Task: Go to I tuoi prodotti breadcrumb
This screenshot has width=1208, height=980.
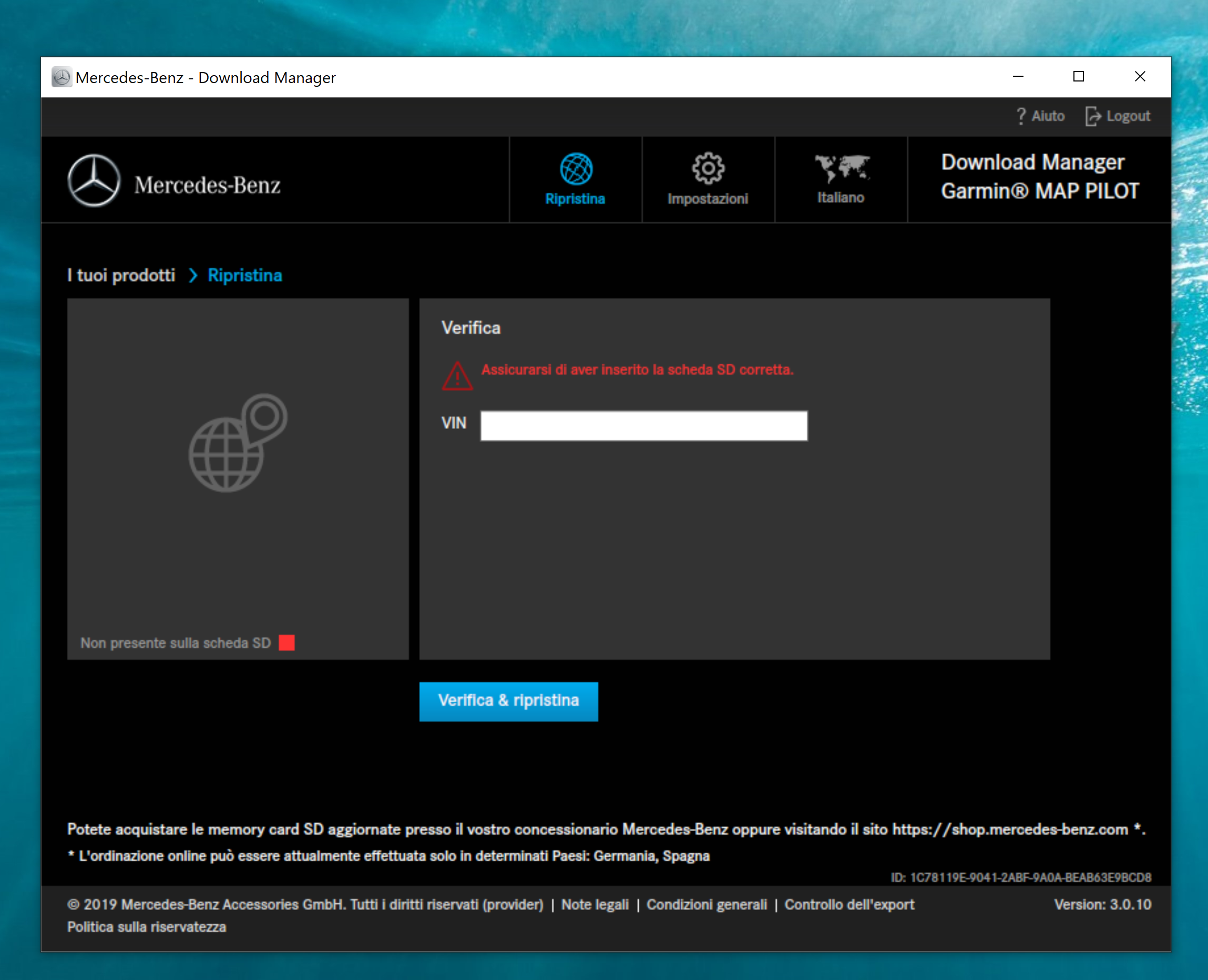Action: (x=121, y=275)
